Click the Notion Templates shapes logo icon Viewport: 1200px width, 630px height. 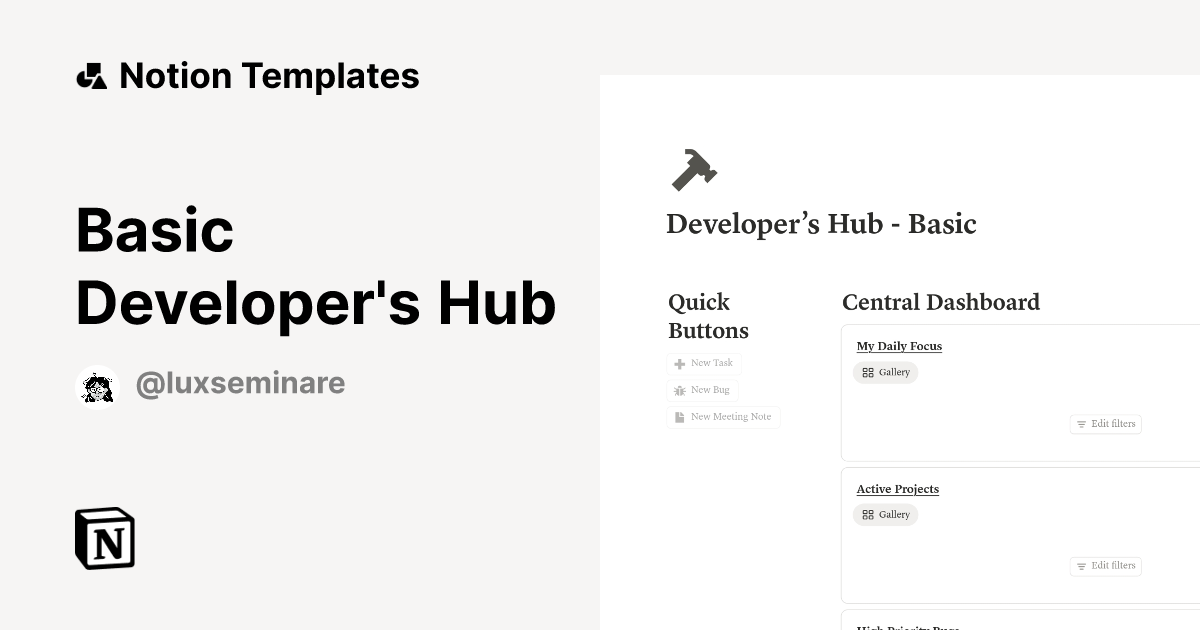click(x=92, y=76)
